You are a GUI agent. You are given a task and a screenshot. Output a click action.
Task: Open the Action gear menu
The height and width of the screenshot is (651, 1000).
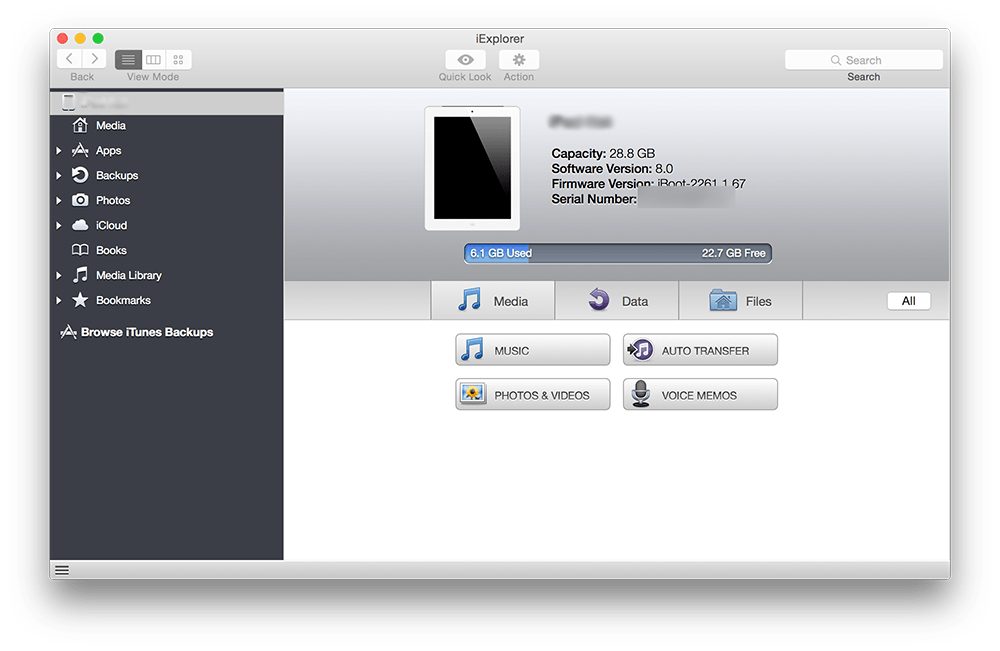click(x=519, y=60)
